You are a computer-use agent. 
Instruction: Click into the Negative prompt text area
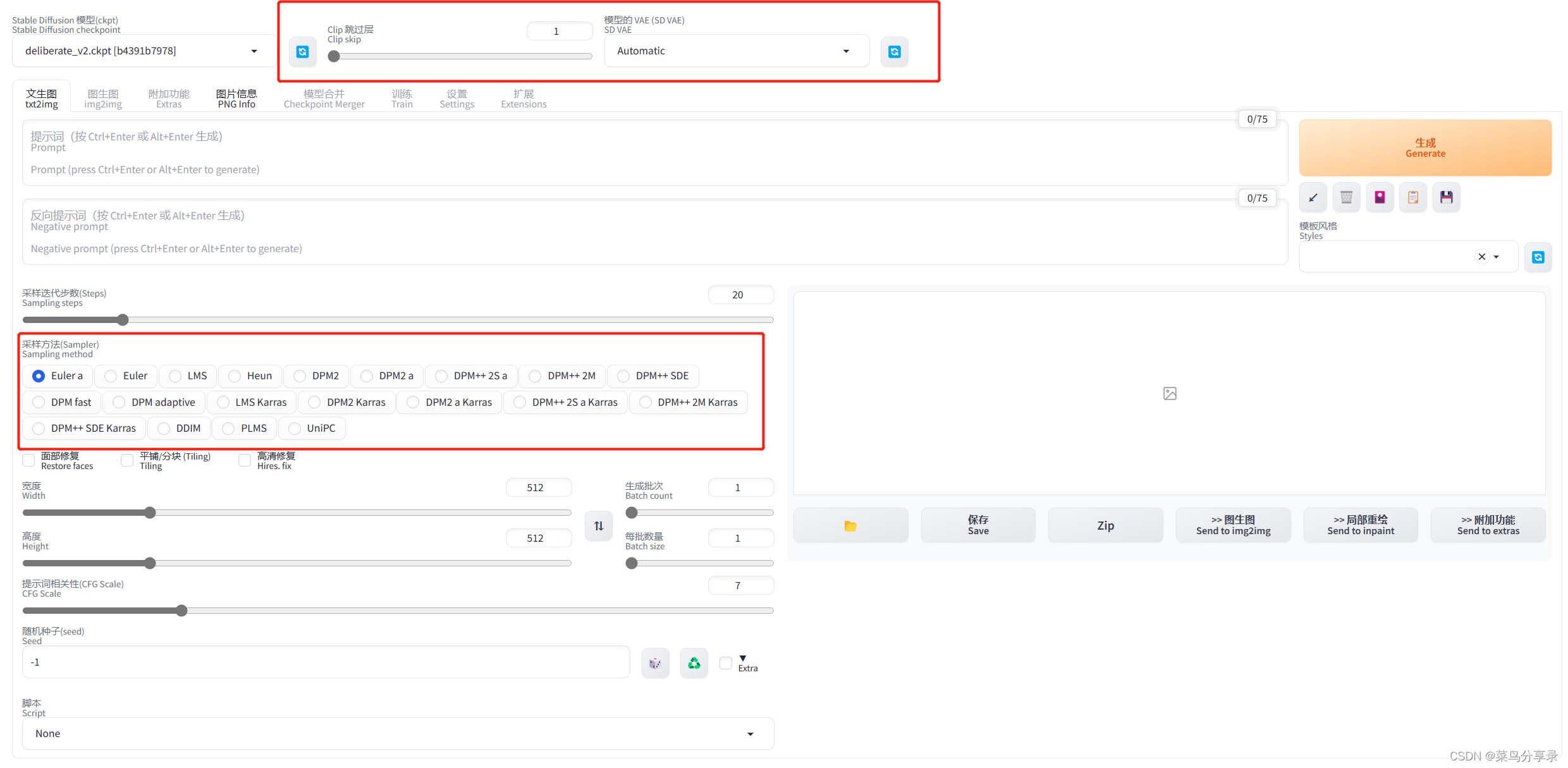(x=655, y=232)
